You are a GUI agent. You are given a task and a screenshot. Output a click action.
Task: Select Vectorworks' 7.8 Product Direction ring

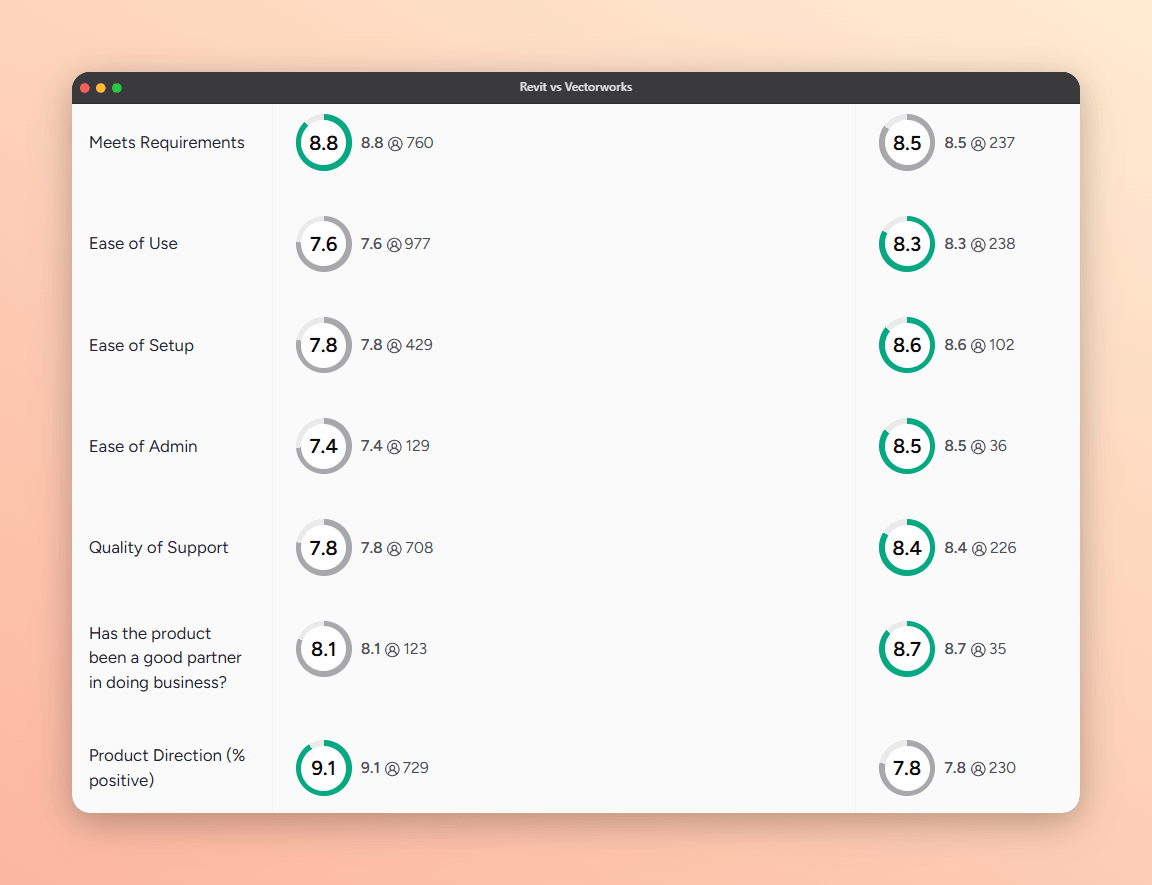pyautogui.click(x=907, y=768)
